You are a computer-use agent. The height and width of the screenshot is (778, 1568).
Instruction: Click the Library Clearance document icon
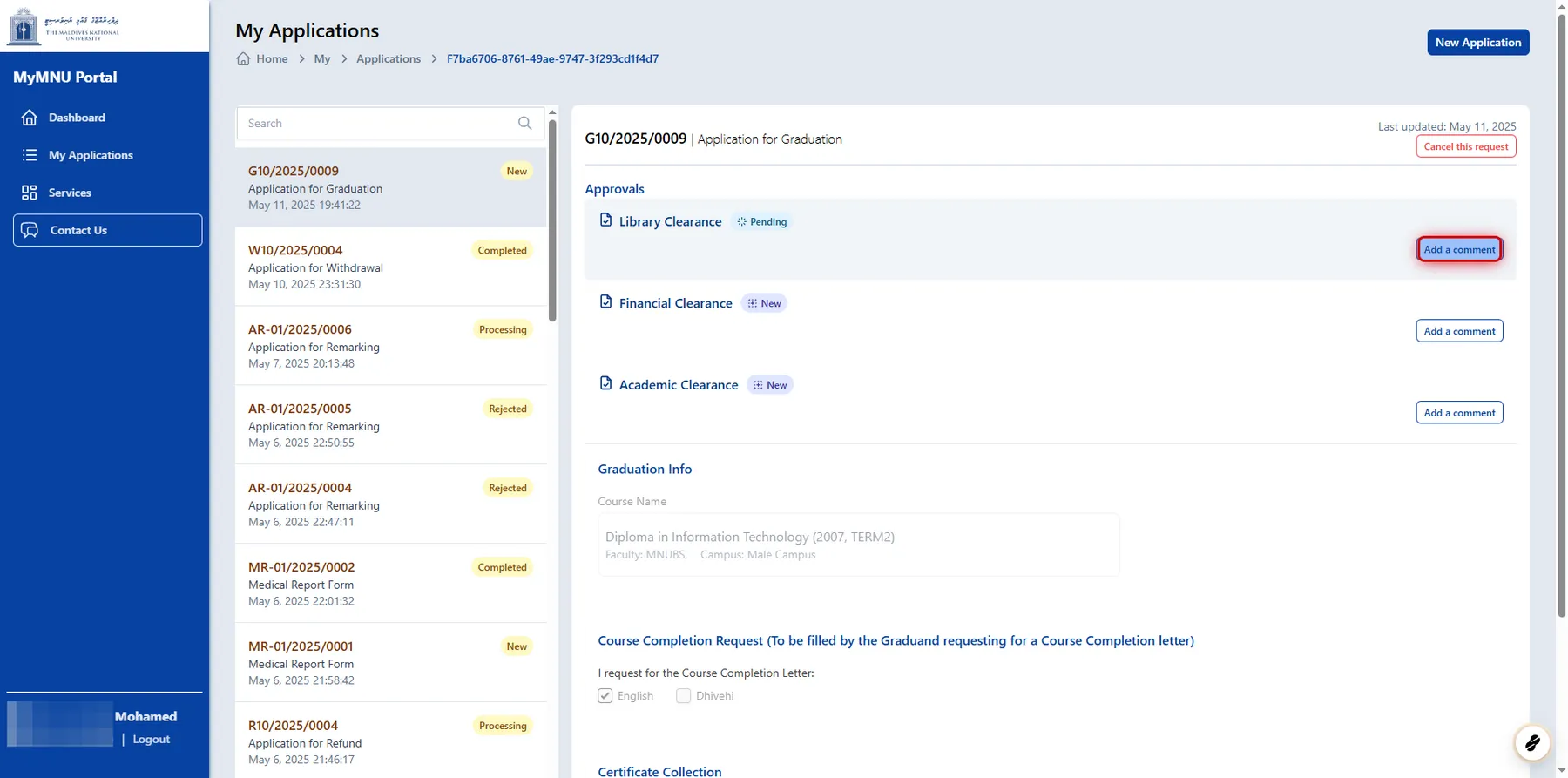(x=605, y=220)
